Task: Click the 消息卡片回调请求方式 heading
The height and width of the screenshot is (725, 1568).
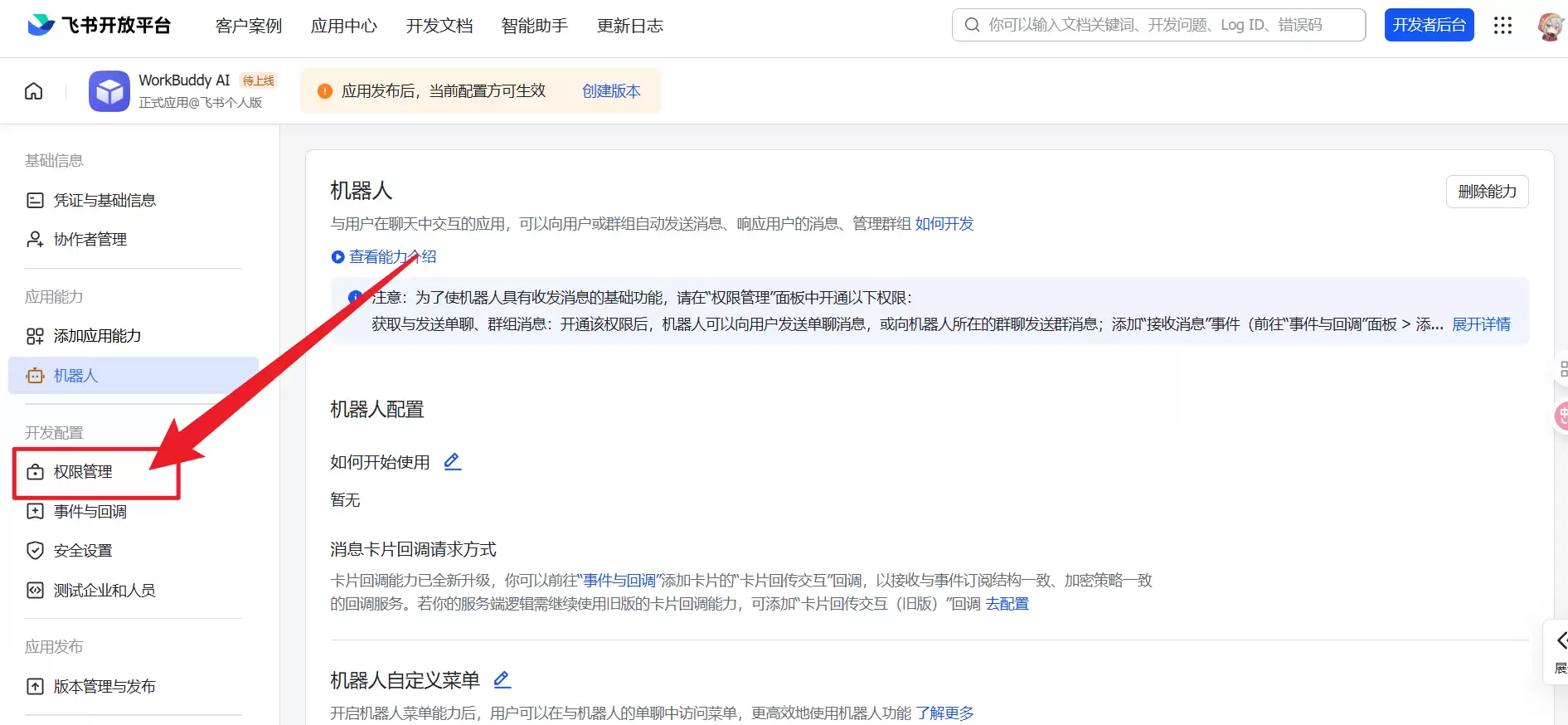Action: click(413, 550)
